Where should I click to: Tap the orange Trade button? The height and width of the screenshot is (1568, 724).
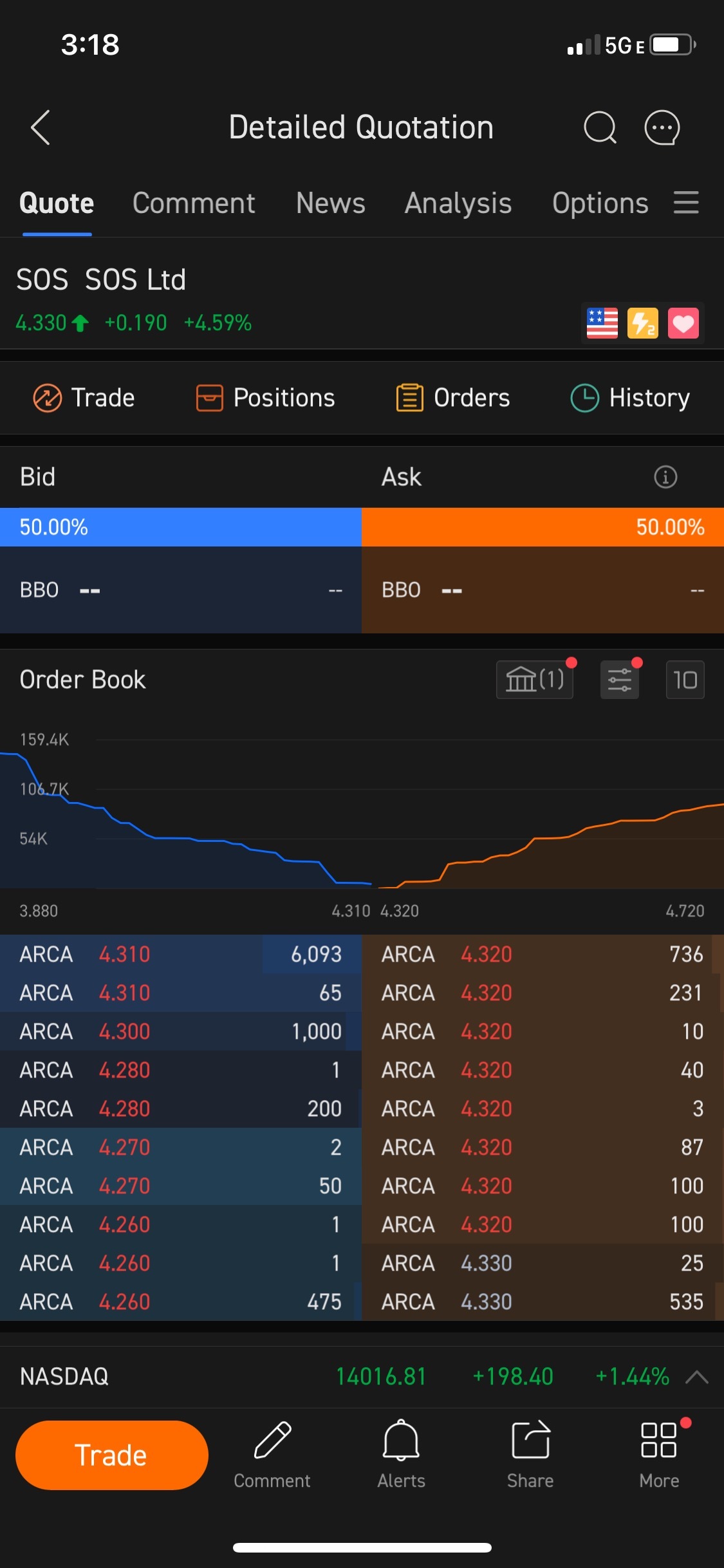(112, 1455)
